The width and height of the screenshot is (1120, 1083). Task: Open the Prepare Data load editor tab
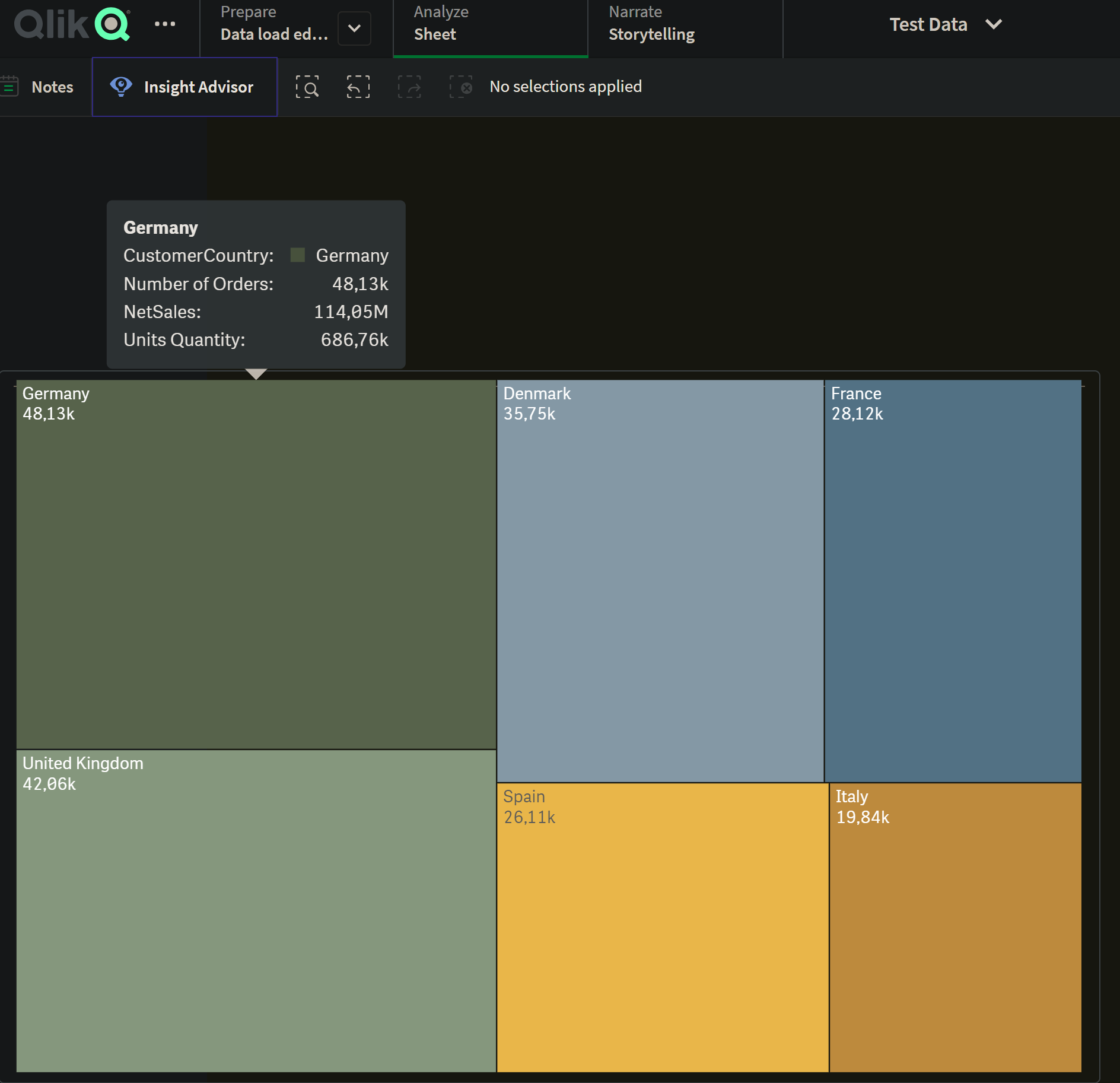coord(273,24)
